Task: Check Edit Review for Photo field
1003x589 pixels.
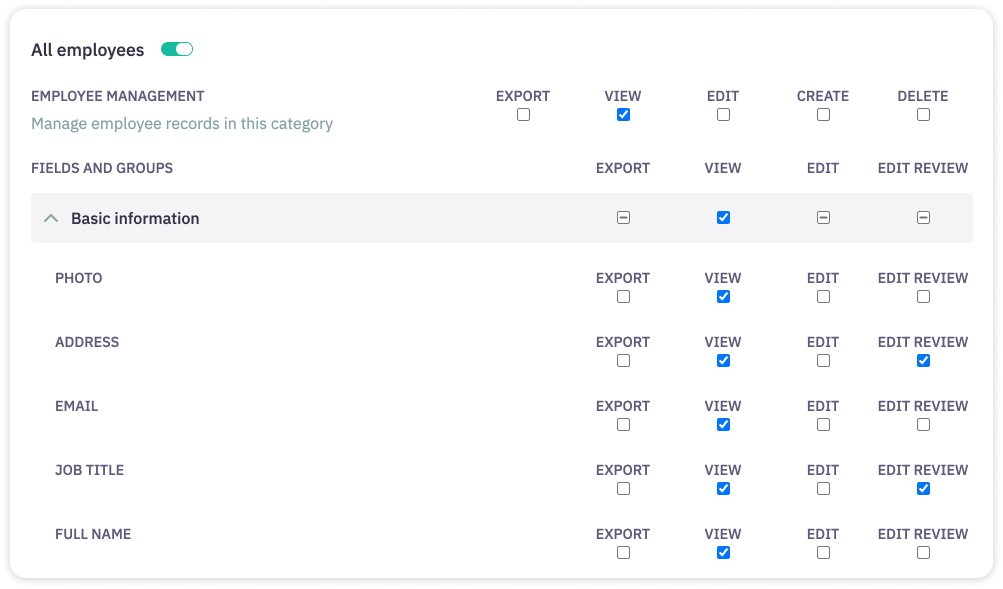Action: click(923, 297)
